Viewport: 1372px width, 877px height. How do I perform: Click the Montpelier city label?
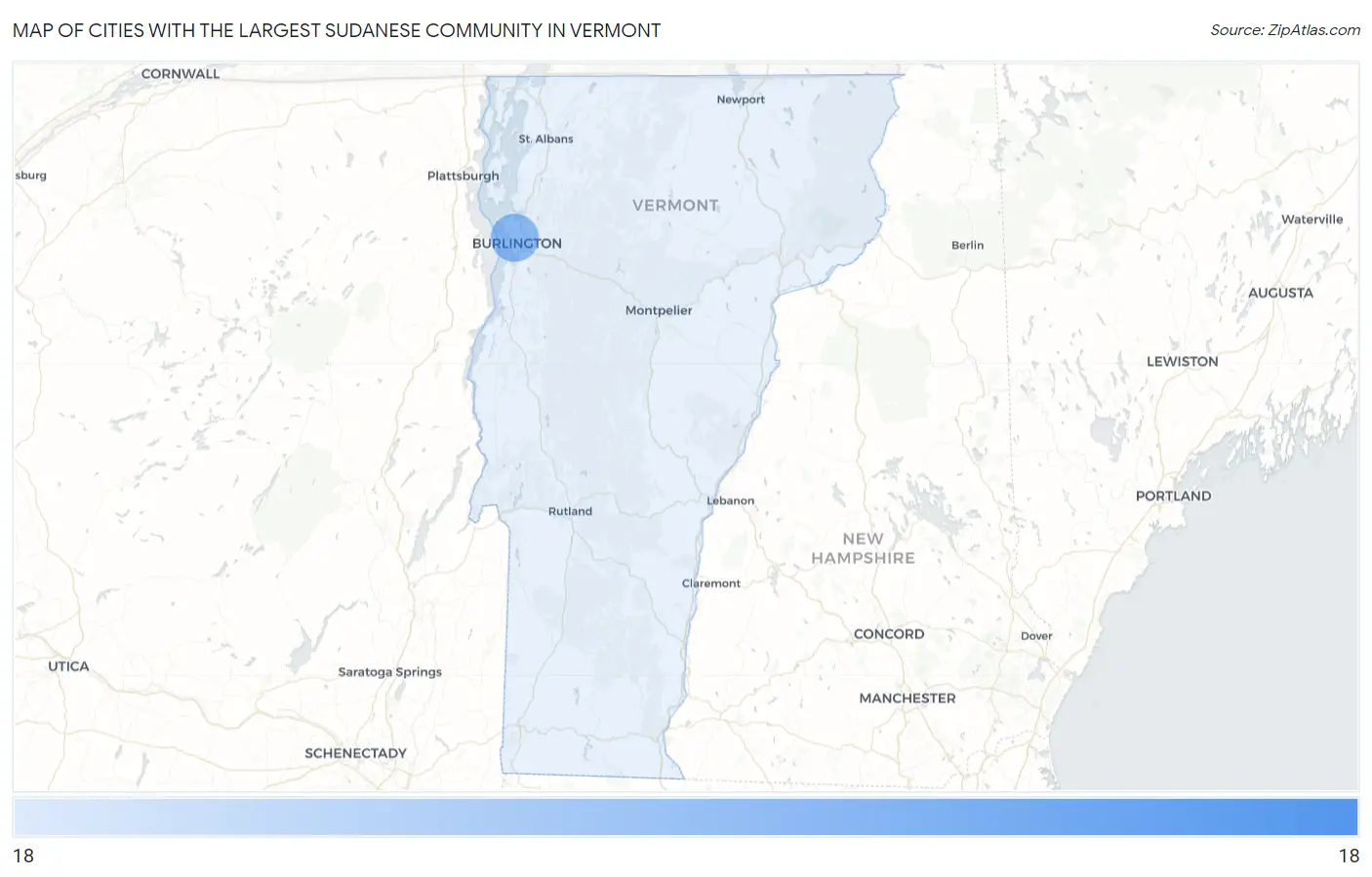pos(659,310)
